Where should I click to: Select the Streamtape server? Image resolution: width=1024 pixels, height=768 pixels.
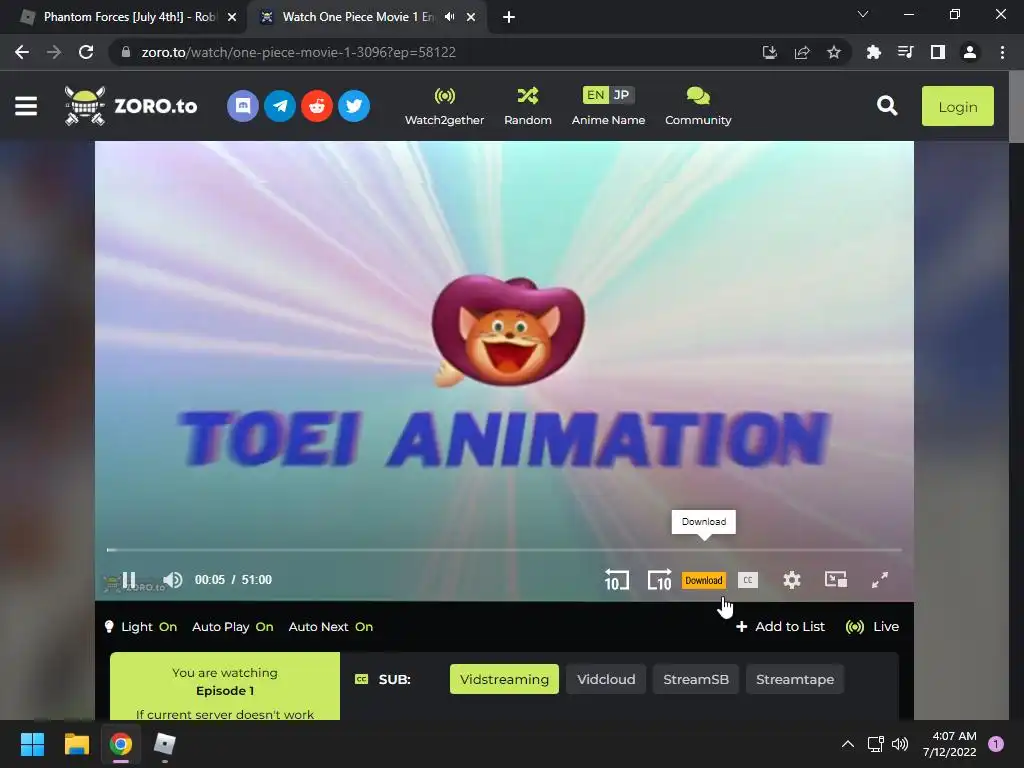[x=795, y=679]
